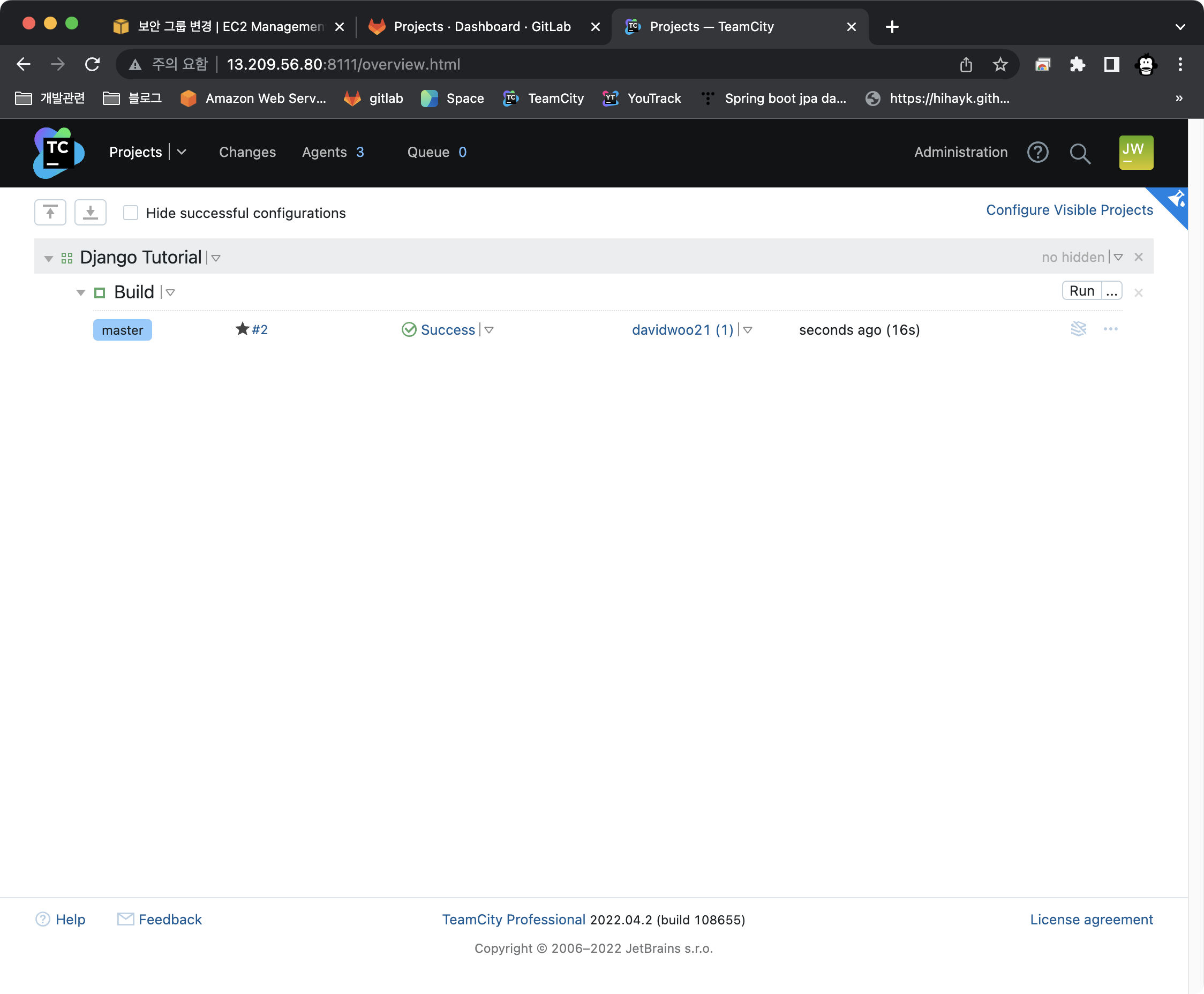Collapse the Django Tutorial project tree
The image size is (1204, 994).
pyautogui.click(x=49, y=259)
